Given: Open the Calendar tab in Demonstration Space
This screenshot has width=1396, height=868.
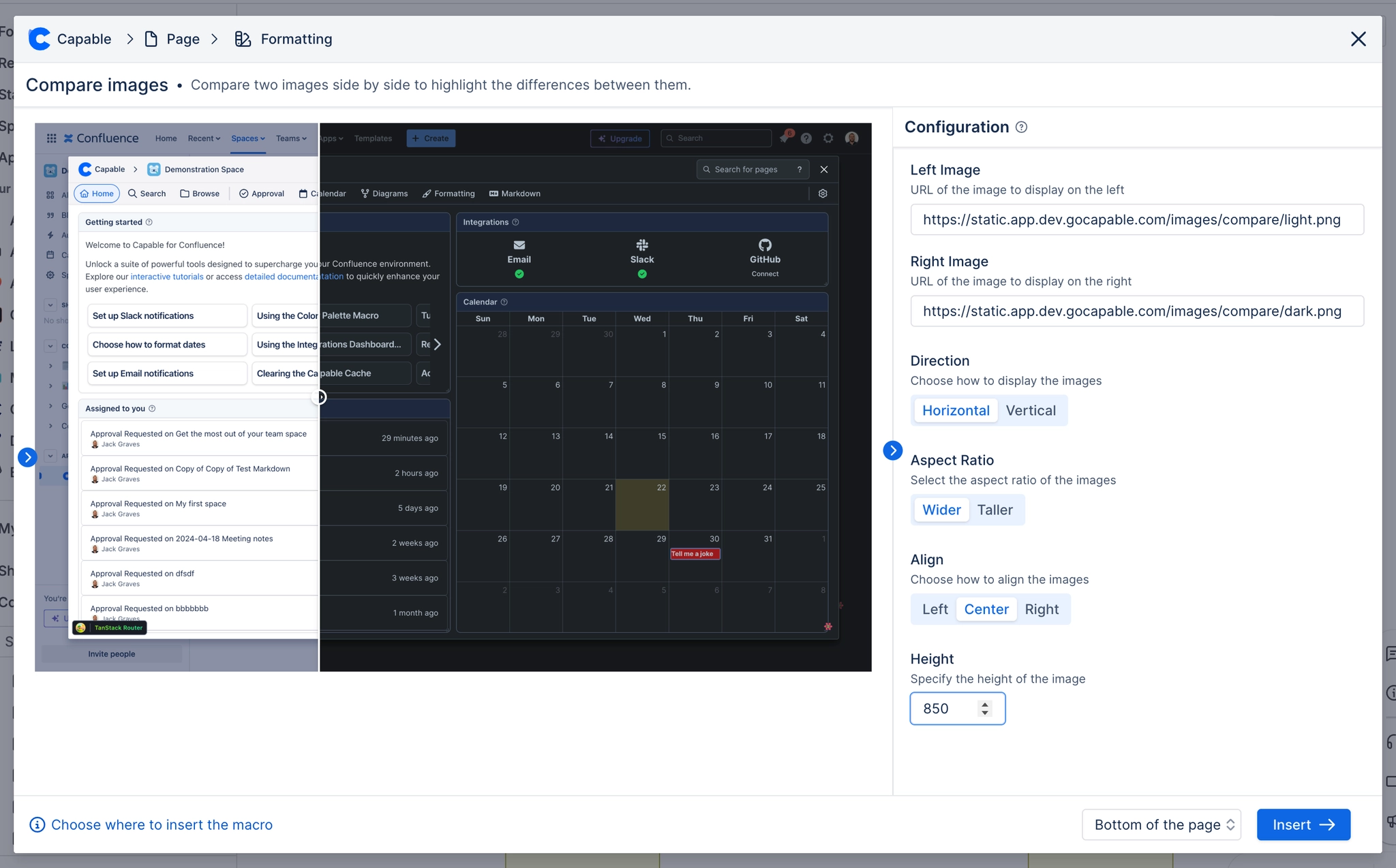Looking at the screenshot, I should [x=322, y=193].
